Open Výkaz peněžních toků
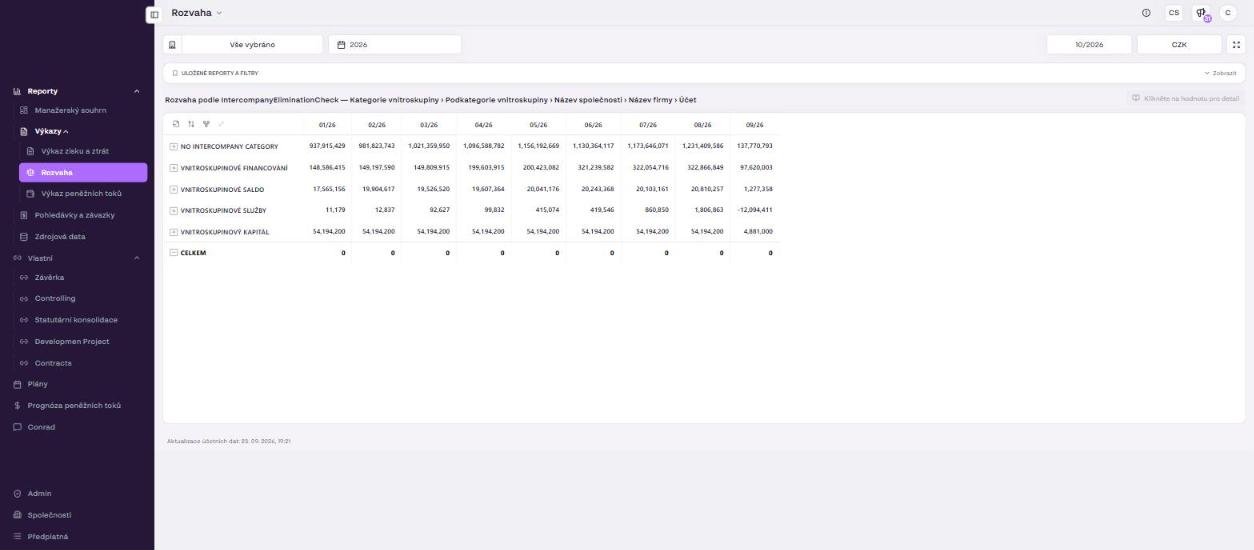1254x550 pixels. 82,193
